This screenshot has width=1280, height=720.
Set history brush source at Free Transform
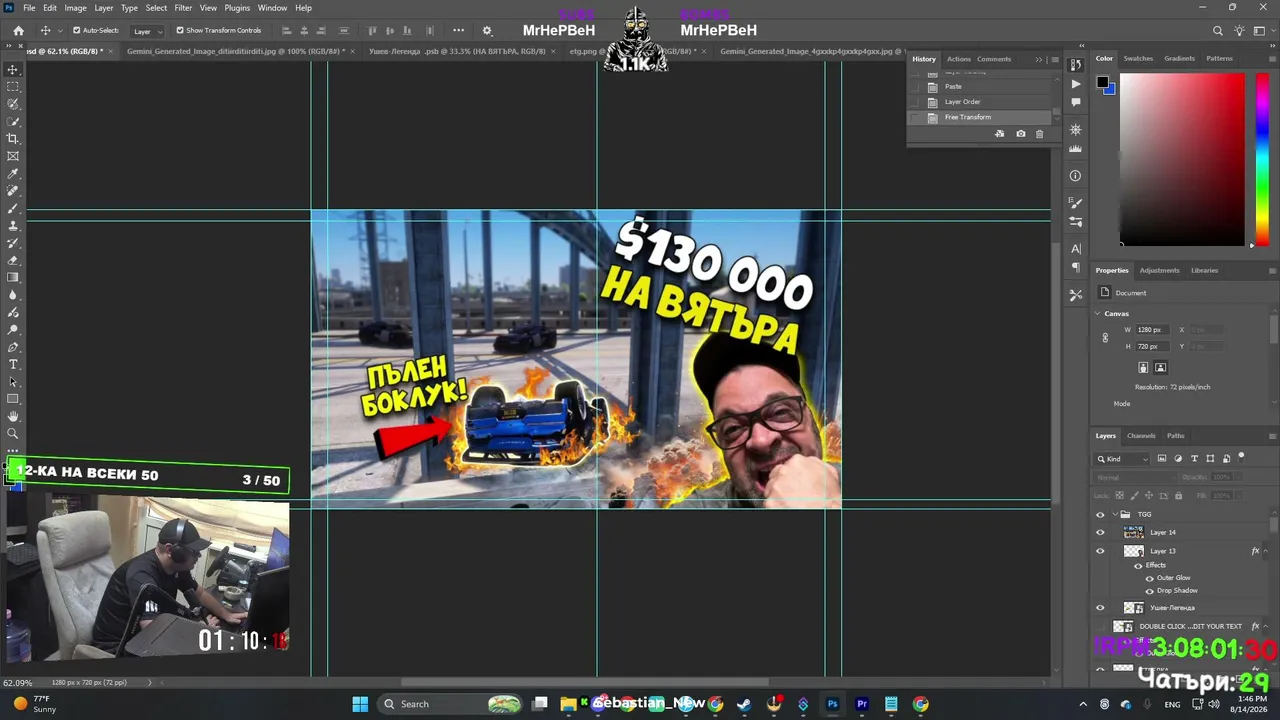(914, 118)
